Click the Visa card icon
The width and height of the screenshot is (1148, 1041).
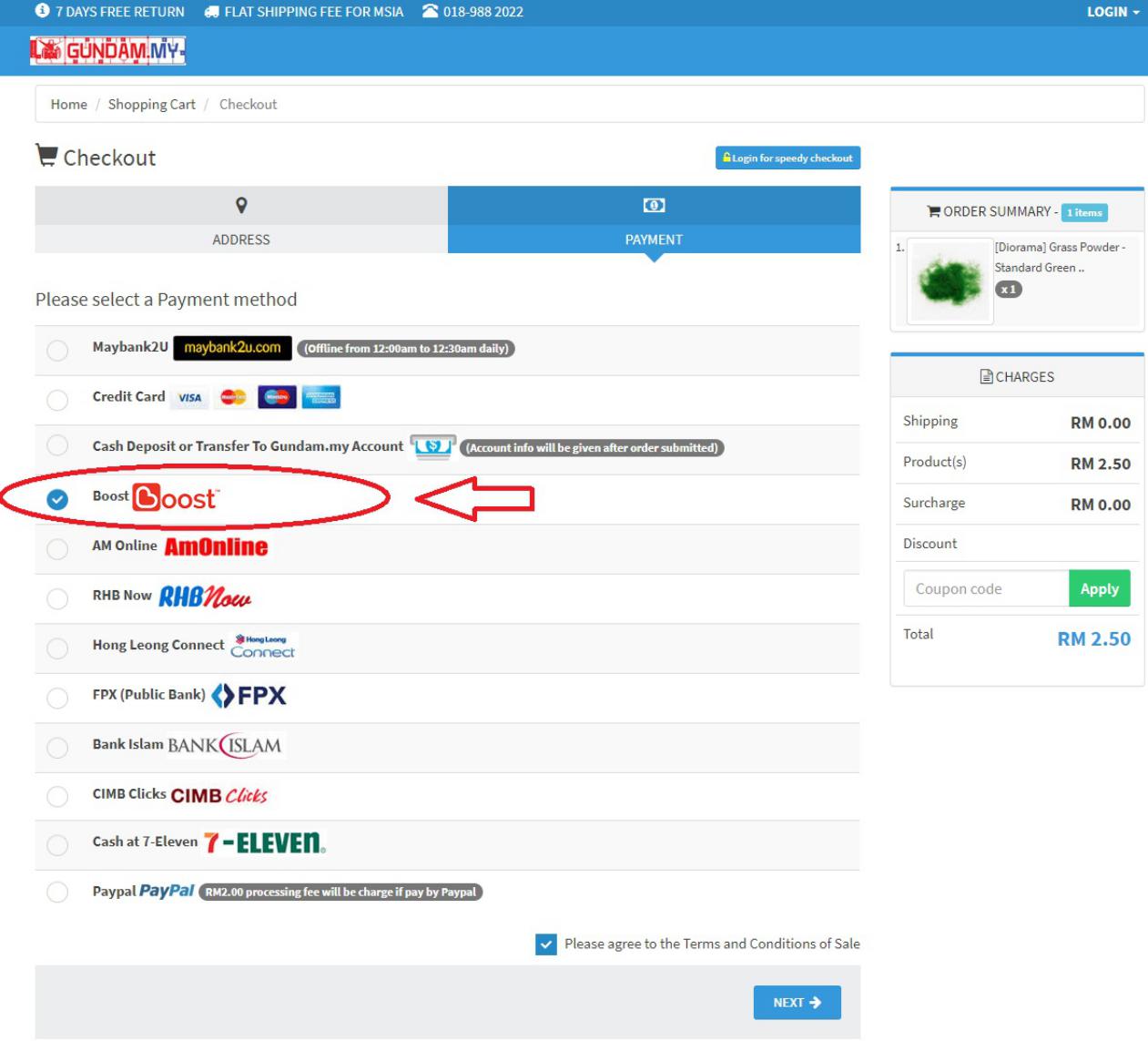point(189,397)
